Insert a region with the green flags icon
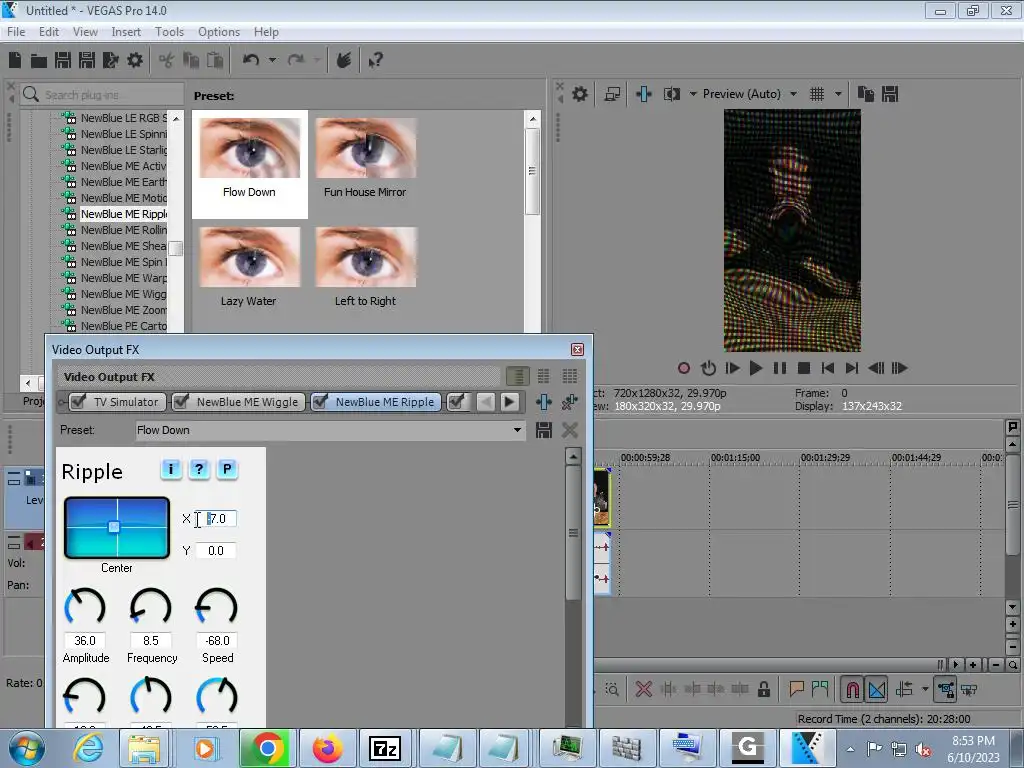The image size is (1024, 768). (820, 689)
